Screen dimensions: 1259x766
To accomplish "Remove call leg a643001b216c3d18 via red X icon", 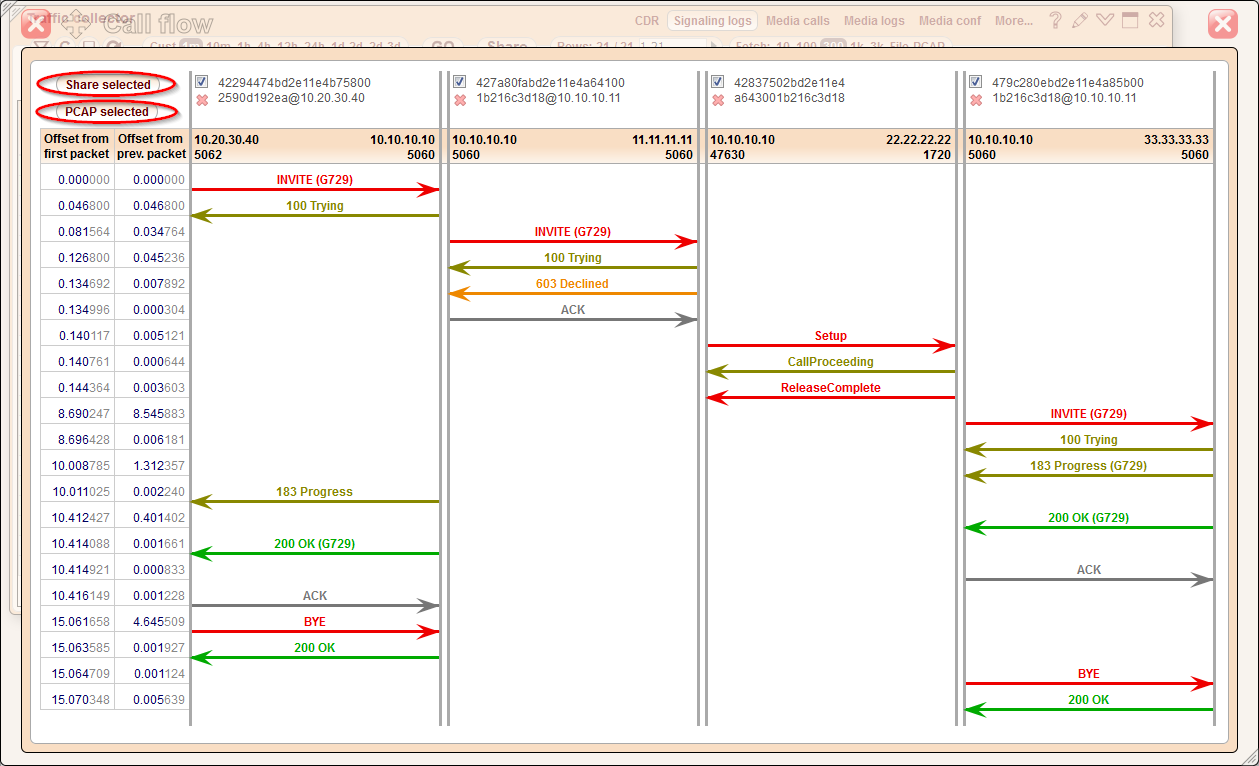I will tap(717, 98).
